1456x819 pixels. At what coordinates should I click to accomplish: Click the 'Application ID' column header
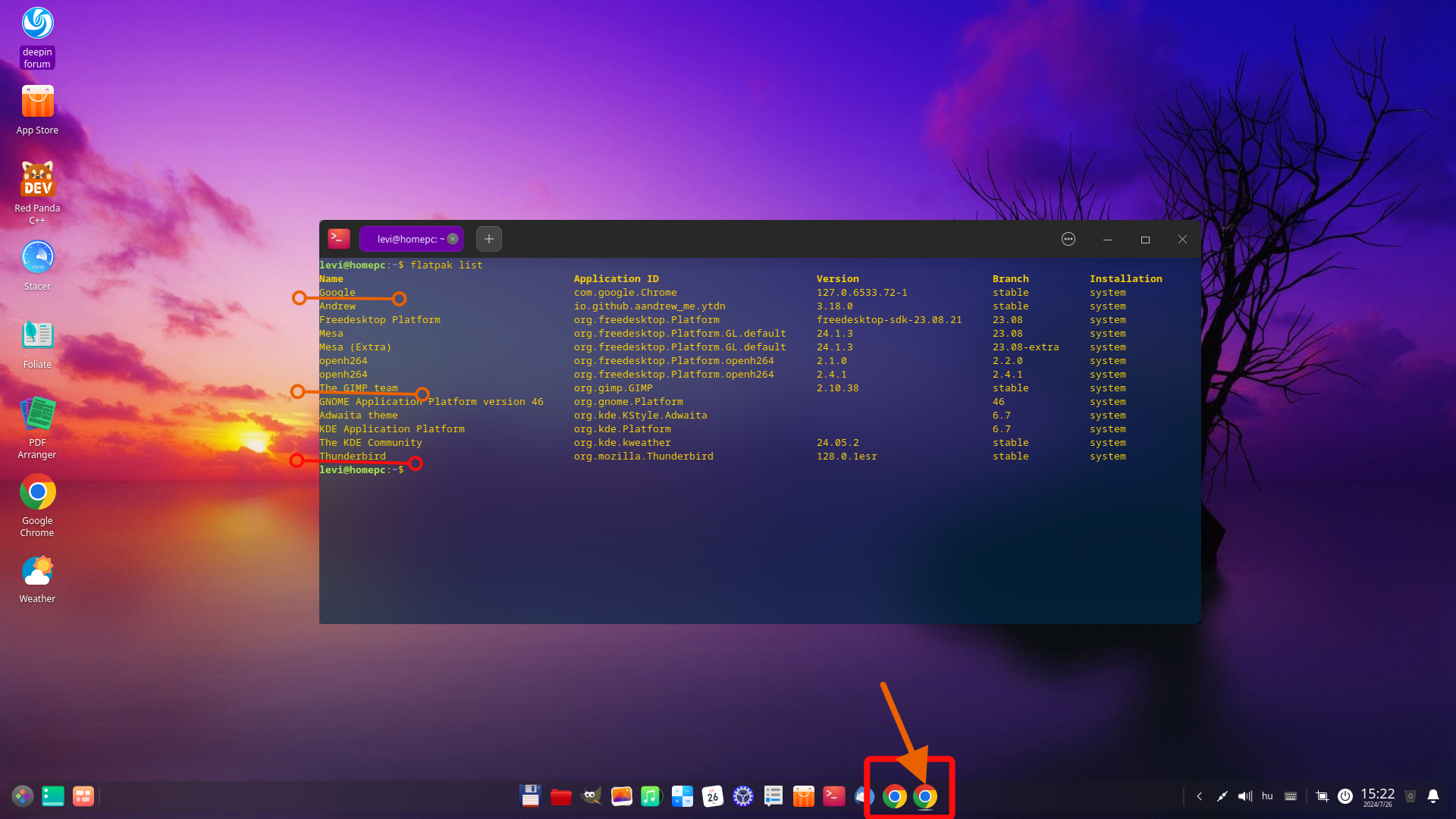tap(617, 279)
